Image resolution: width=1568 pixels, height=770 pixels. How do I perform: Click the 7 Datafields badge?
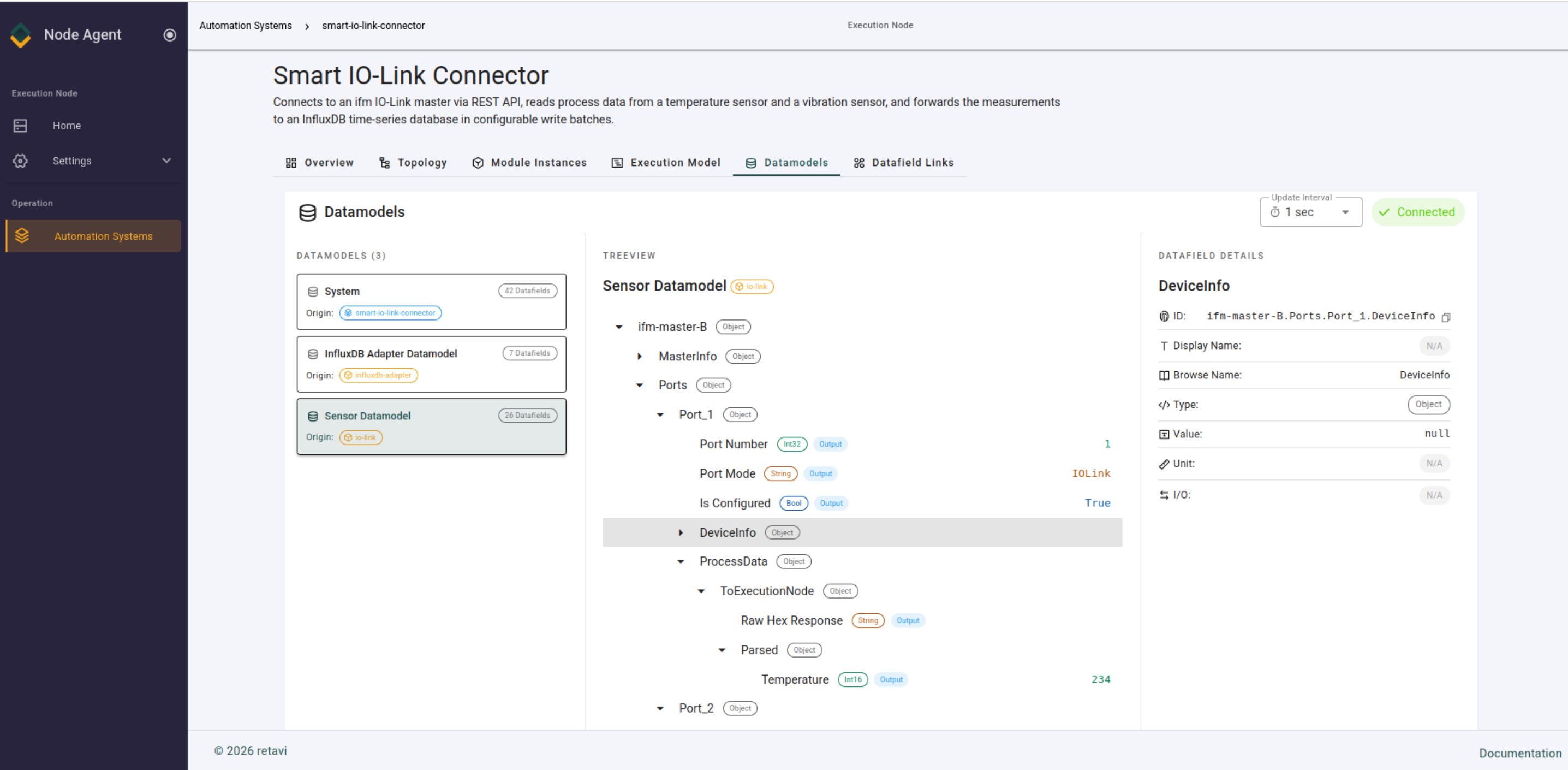(x=529, y=353)
